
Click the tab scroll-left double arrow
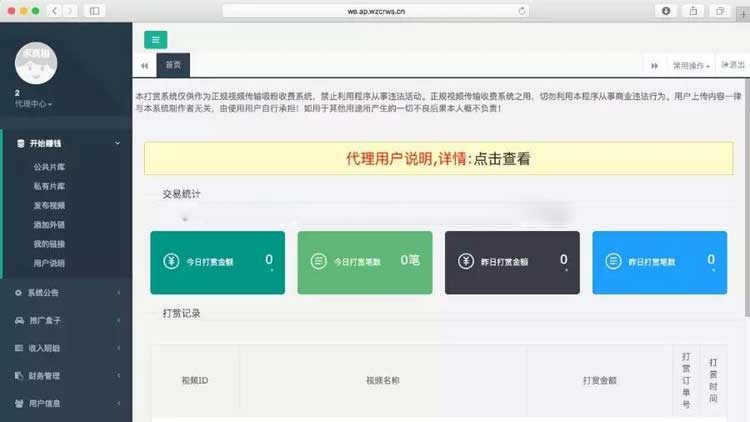144,65
